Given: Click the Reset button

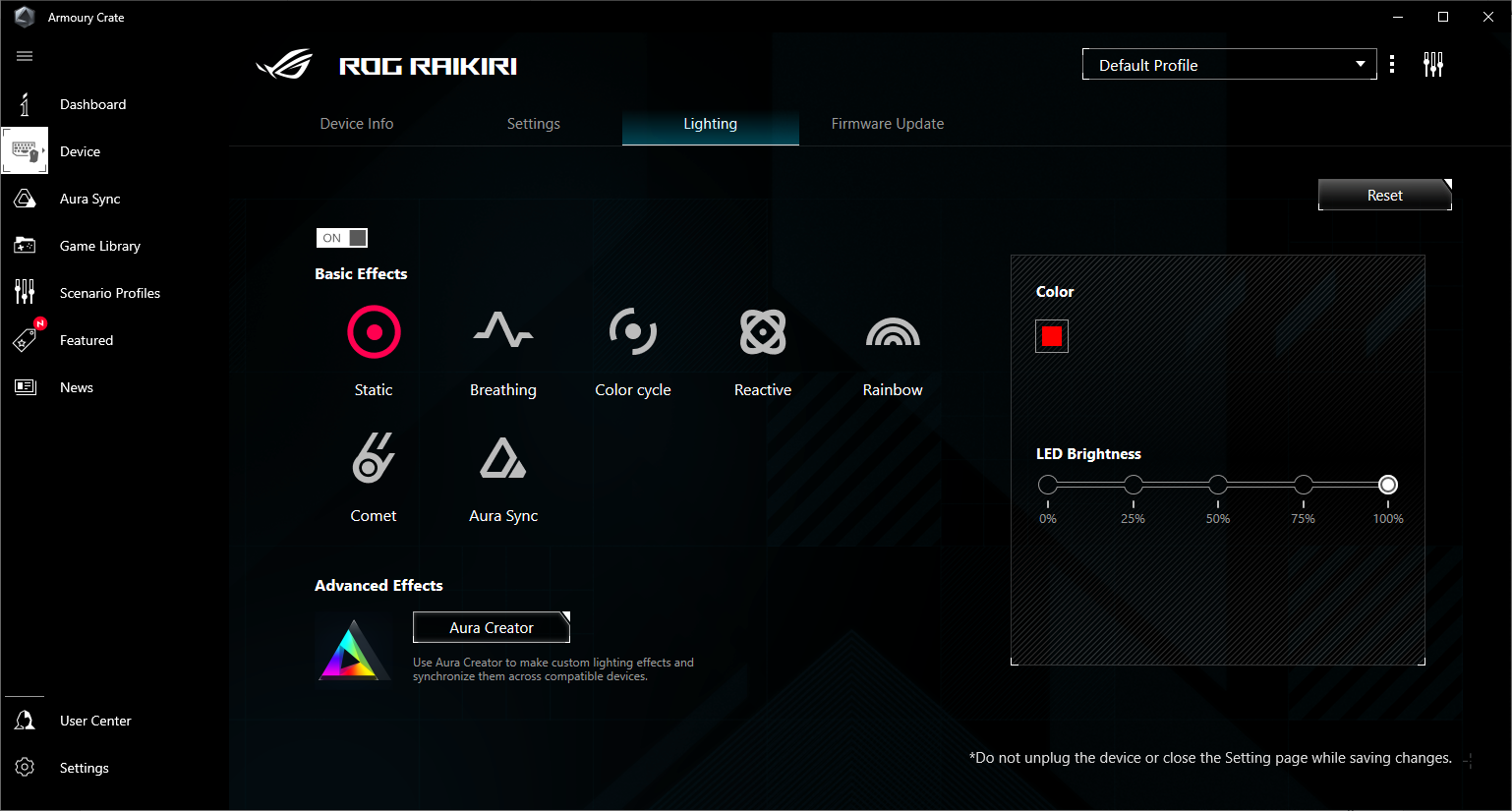Looking at the screenshot, I should [1385, 195].
